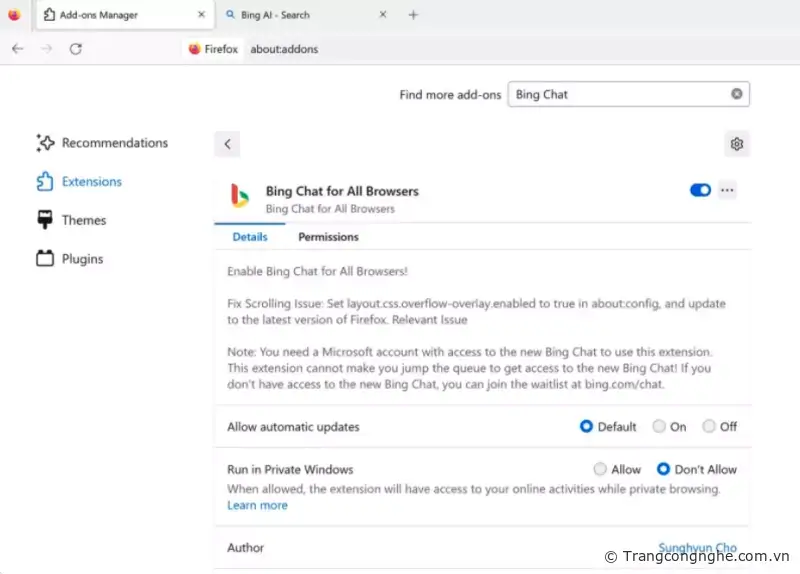800x574 pixels.
Task: Reload the page with the refresh icon
Action: click(x=75, y=49)
